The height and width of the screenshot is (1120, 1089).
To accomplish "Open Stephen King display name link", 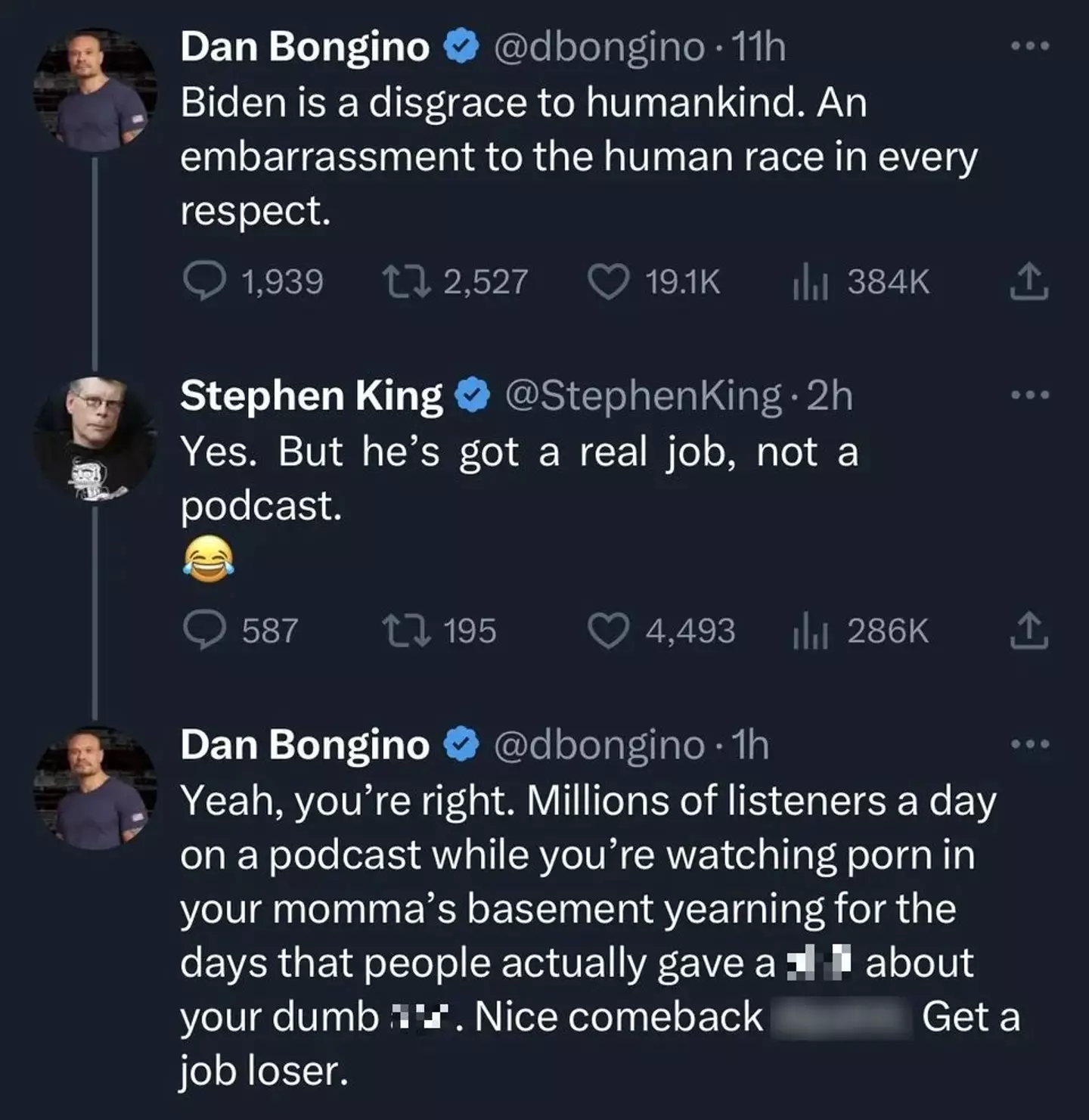I will [x=311, y=396].
